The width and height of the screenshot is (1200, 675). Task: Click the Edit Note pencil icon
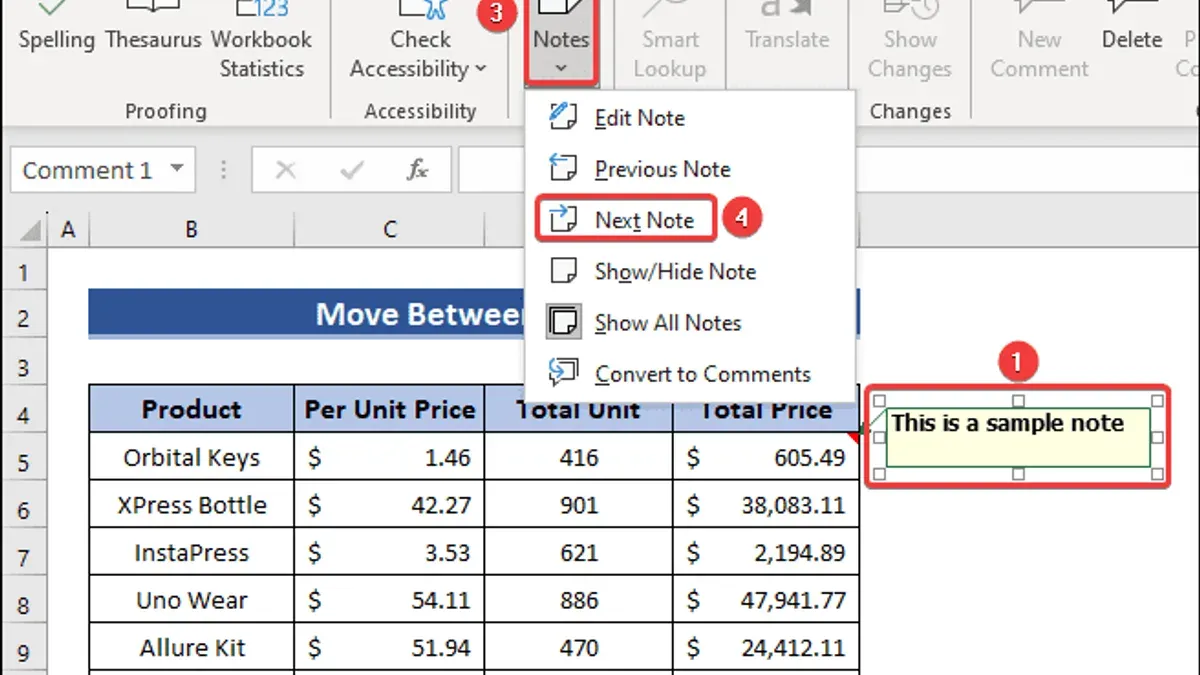pos(563,116)
